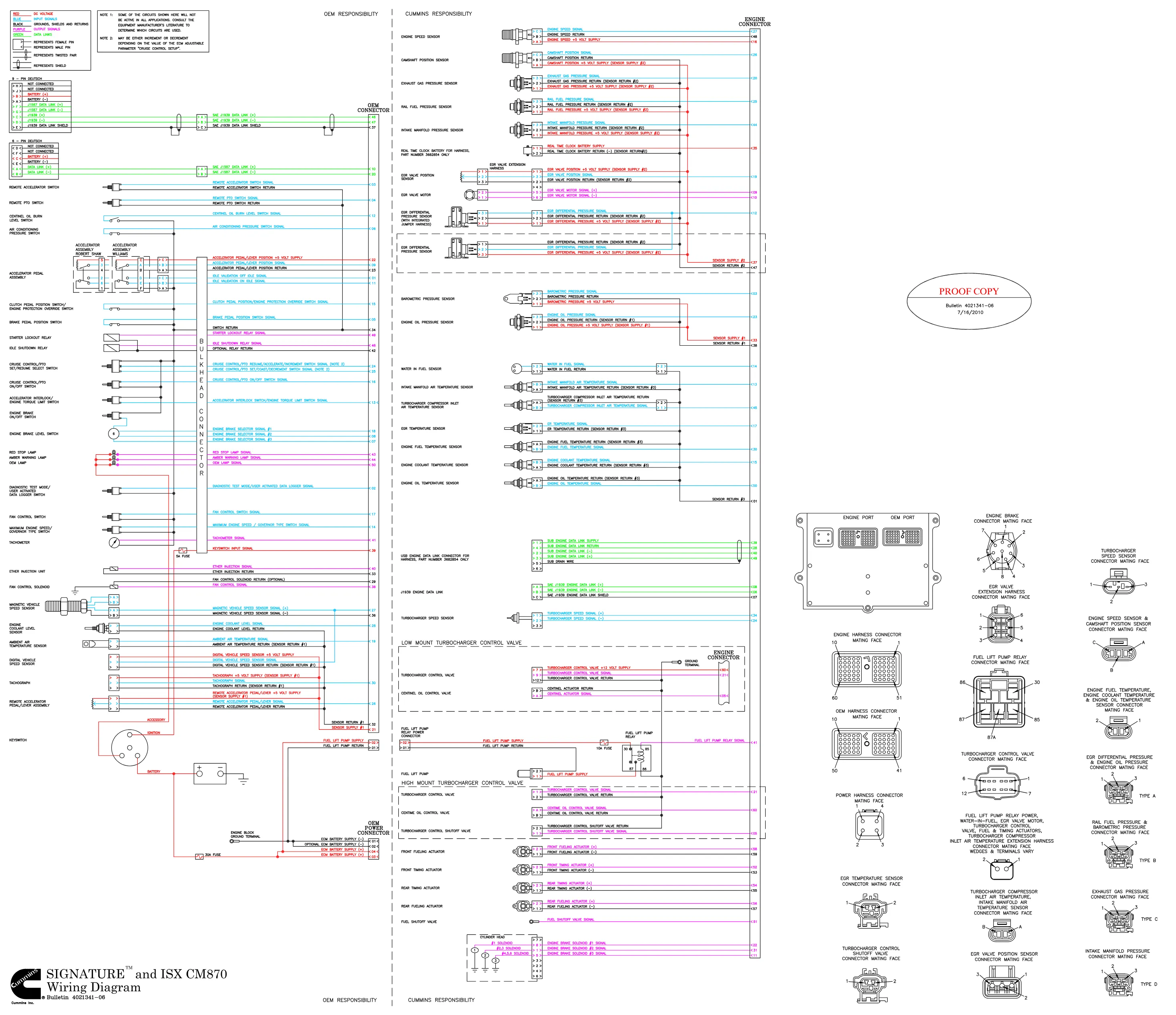Viewport: 1176px width, 1015px height.
Task: Click the ECM Engine Port connector drawing
Action: 858,538
